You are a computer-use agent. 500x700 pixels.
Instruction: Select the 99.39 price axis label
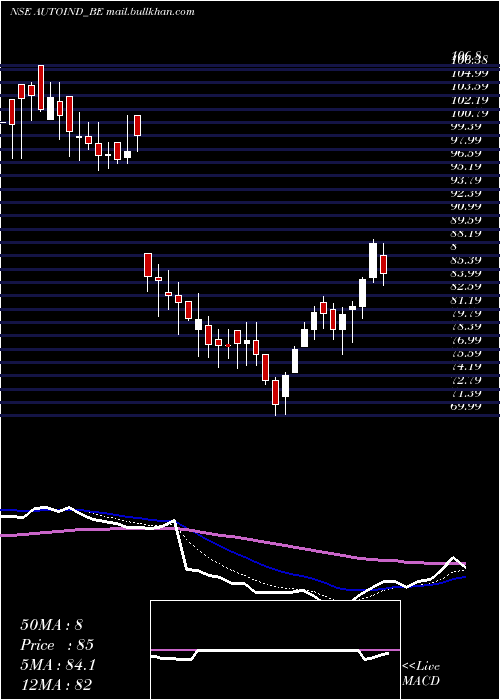pyautogui.click(x=467, y=127)
